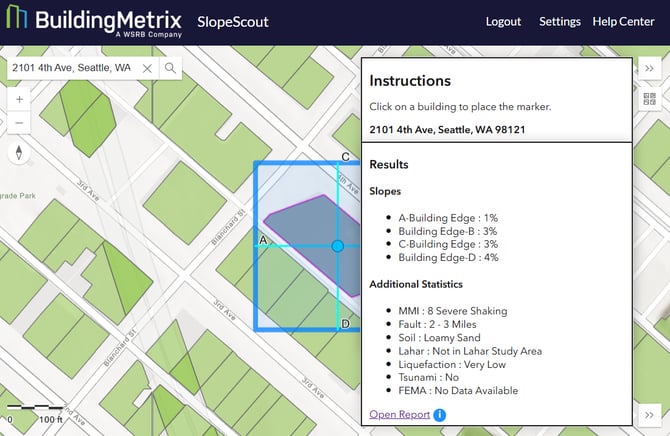Click the Slopes subheading
Image resolution: width=670 pixels, height=436 pixels.
(385, 191)
